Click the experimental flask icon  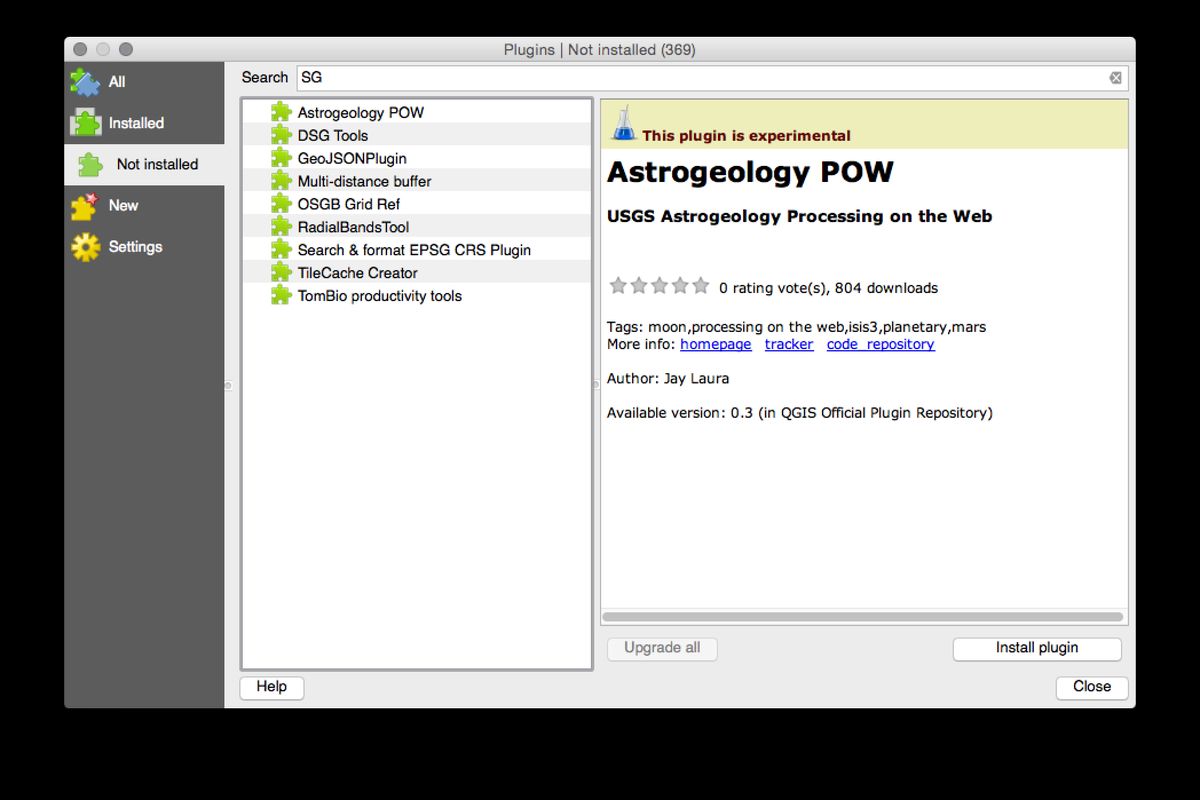[623, 124]
